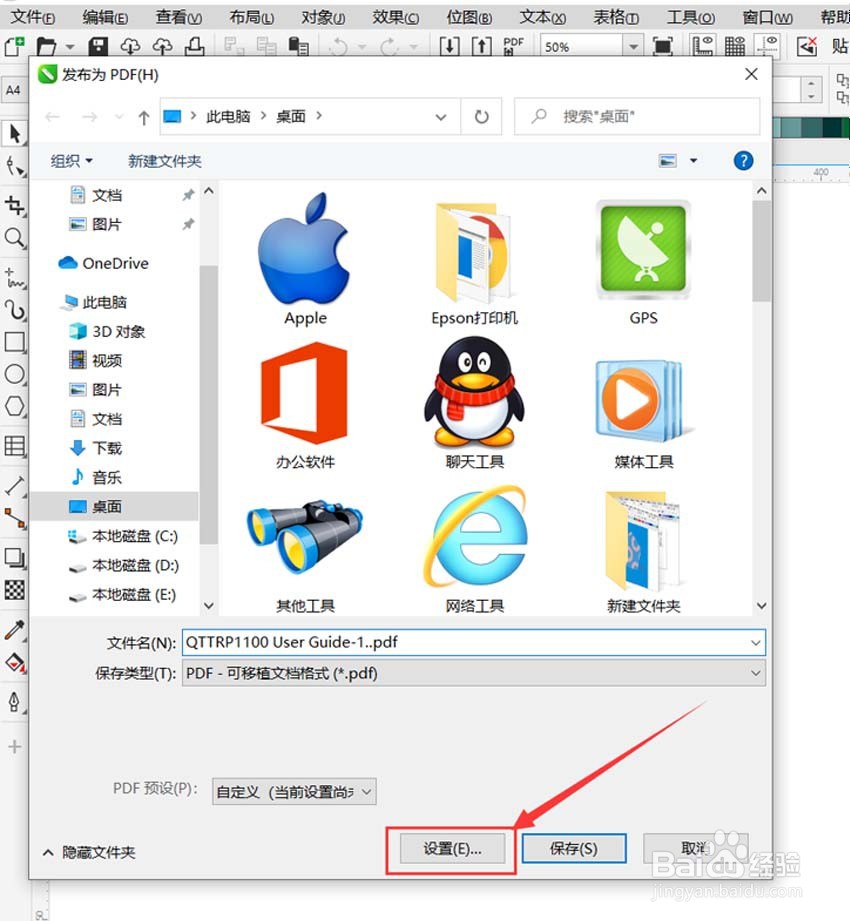The height and width of the screenshot is (921, 850).
Task: Select the 聊天工具 penguin folder
Action: [474, 403]
